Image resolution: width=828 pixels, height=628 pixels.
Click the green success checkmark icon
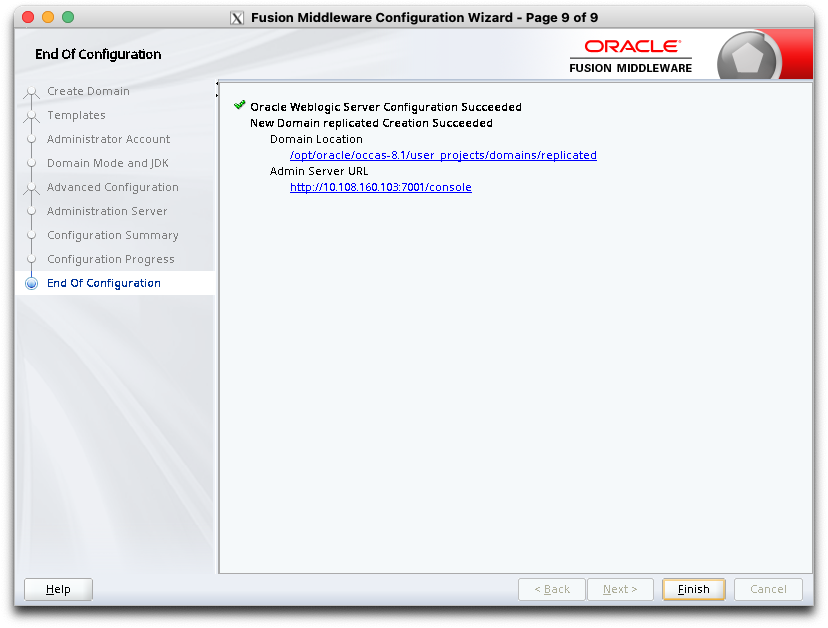[240, 105]
